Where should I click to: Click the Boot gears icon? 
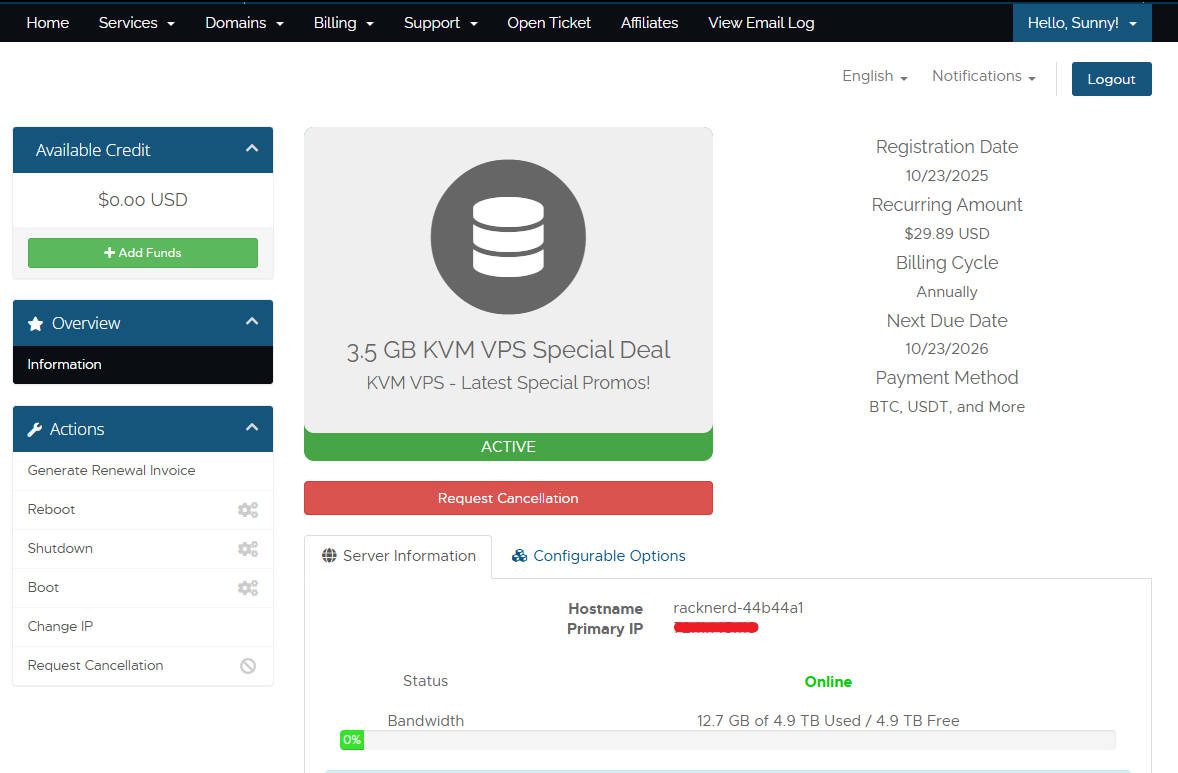248,588
